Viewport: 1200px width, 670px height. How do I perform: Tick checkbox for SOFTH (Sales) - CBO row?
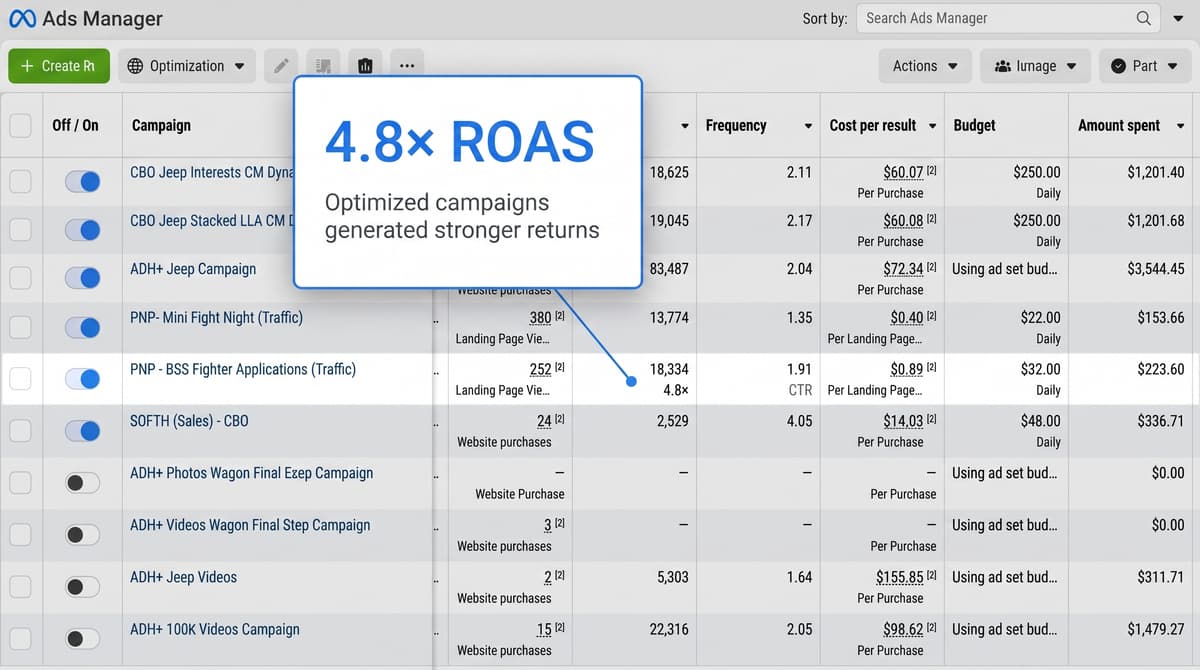pos(20,431)
